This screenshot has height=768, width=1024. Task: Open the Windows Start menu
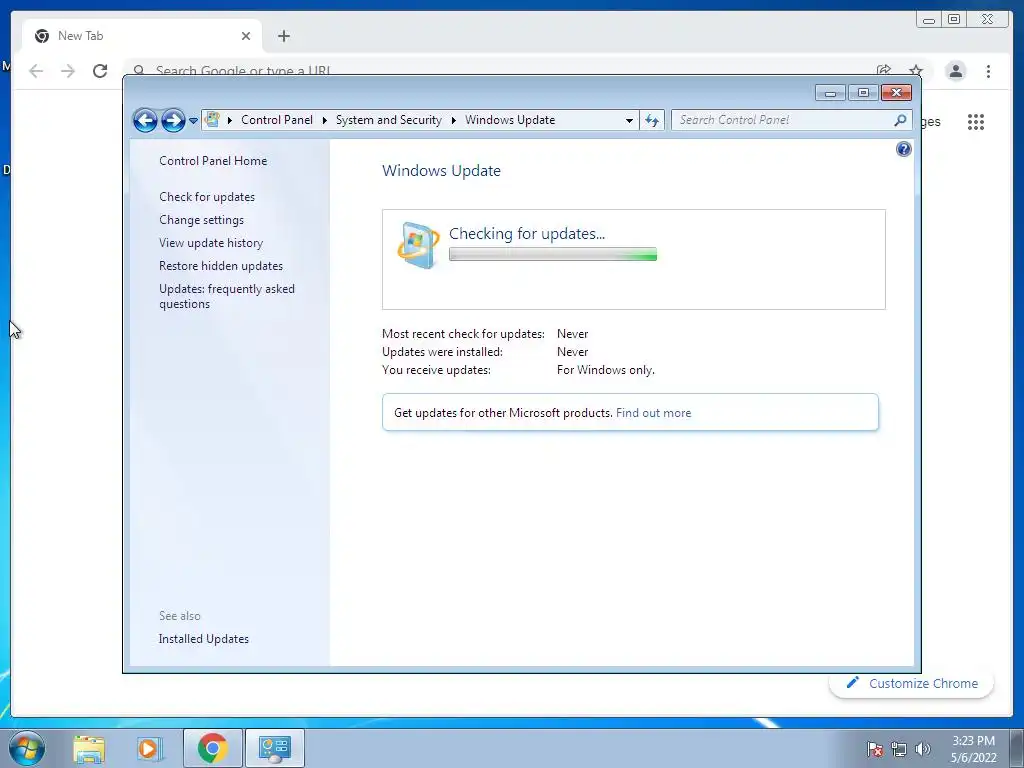coord(27,748)
